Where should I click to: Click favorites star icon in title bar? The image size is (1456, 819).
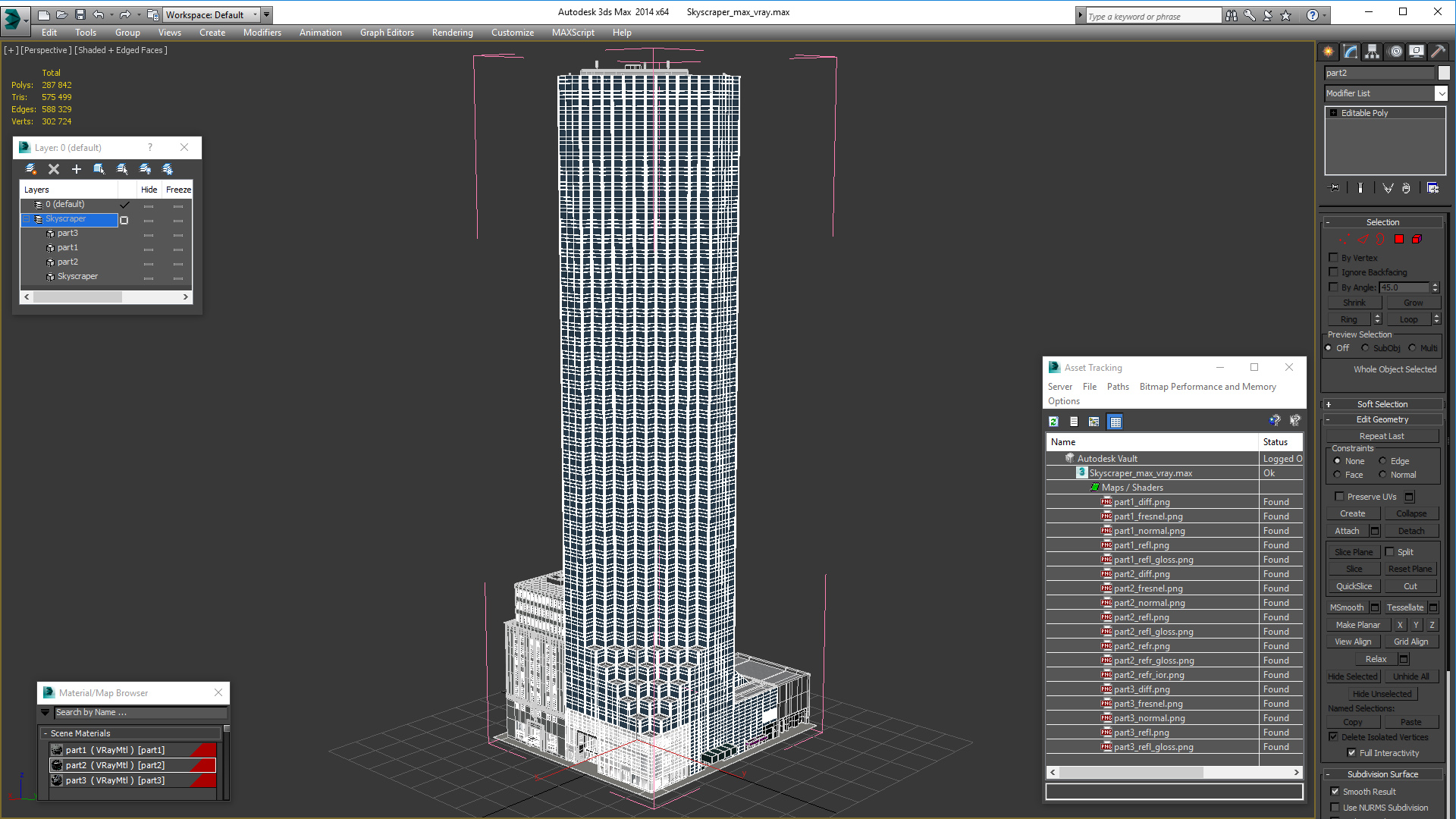1286,15
